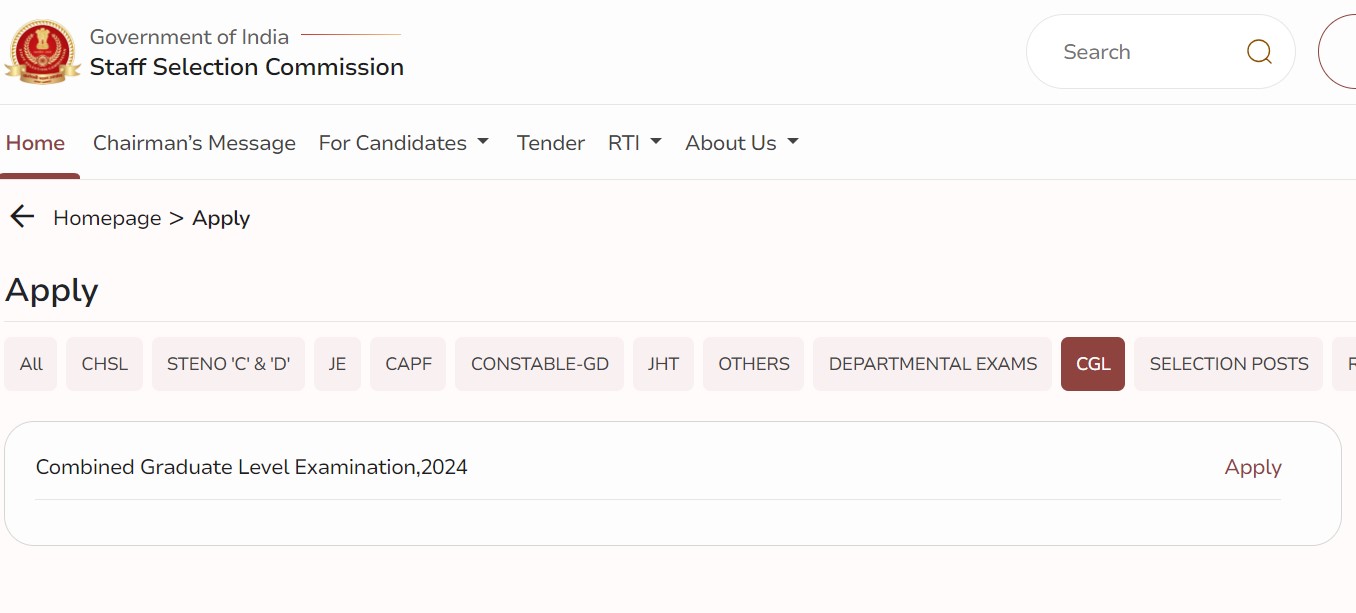The height and width of the screenshot is (613, 1356).
Task: Select the All filter tab
Action: pyautogui.click(x=31, y=364)
